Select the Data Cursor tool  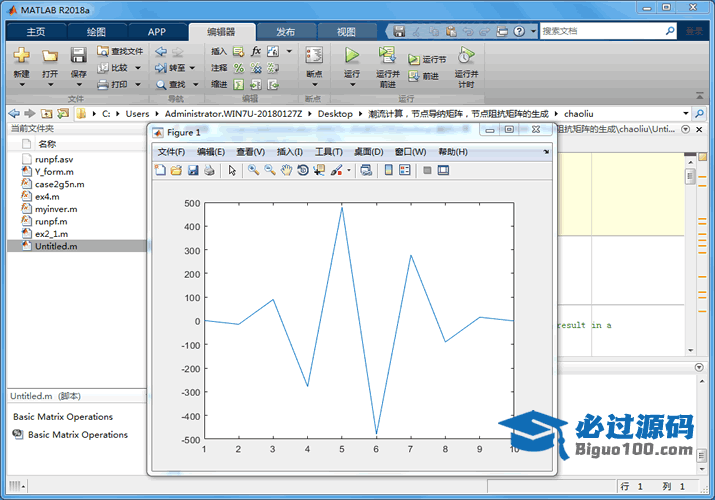[319, 170]
